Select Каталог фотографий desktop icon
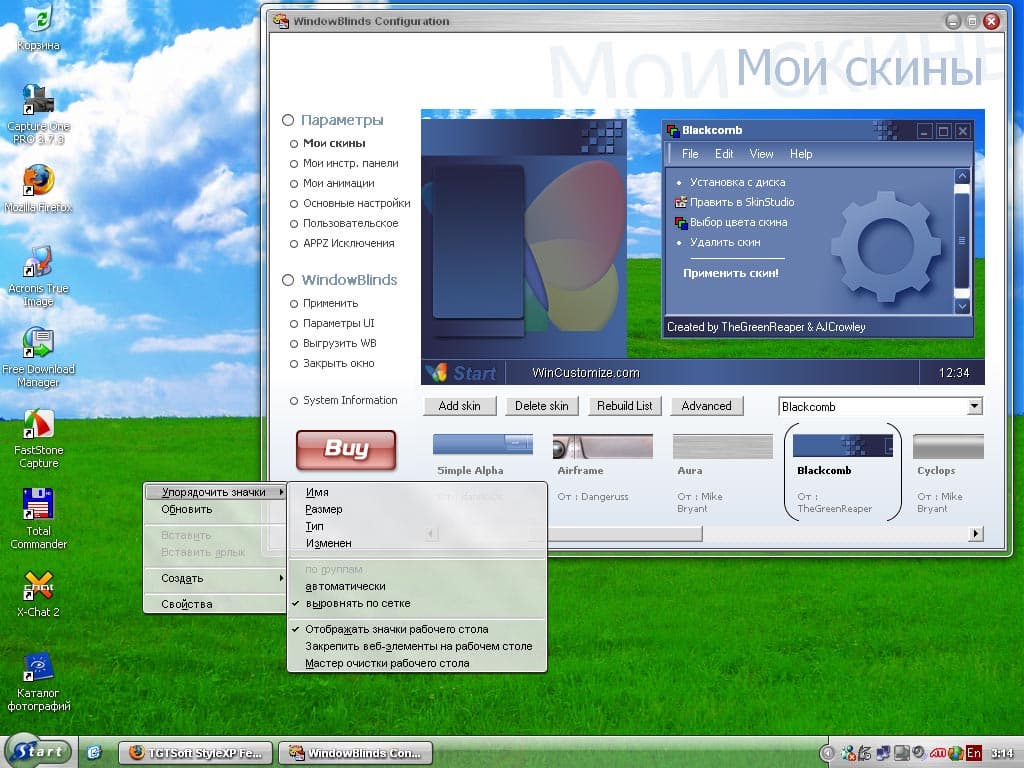 click(39, 680)
